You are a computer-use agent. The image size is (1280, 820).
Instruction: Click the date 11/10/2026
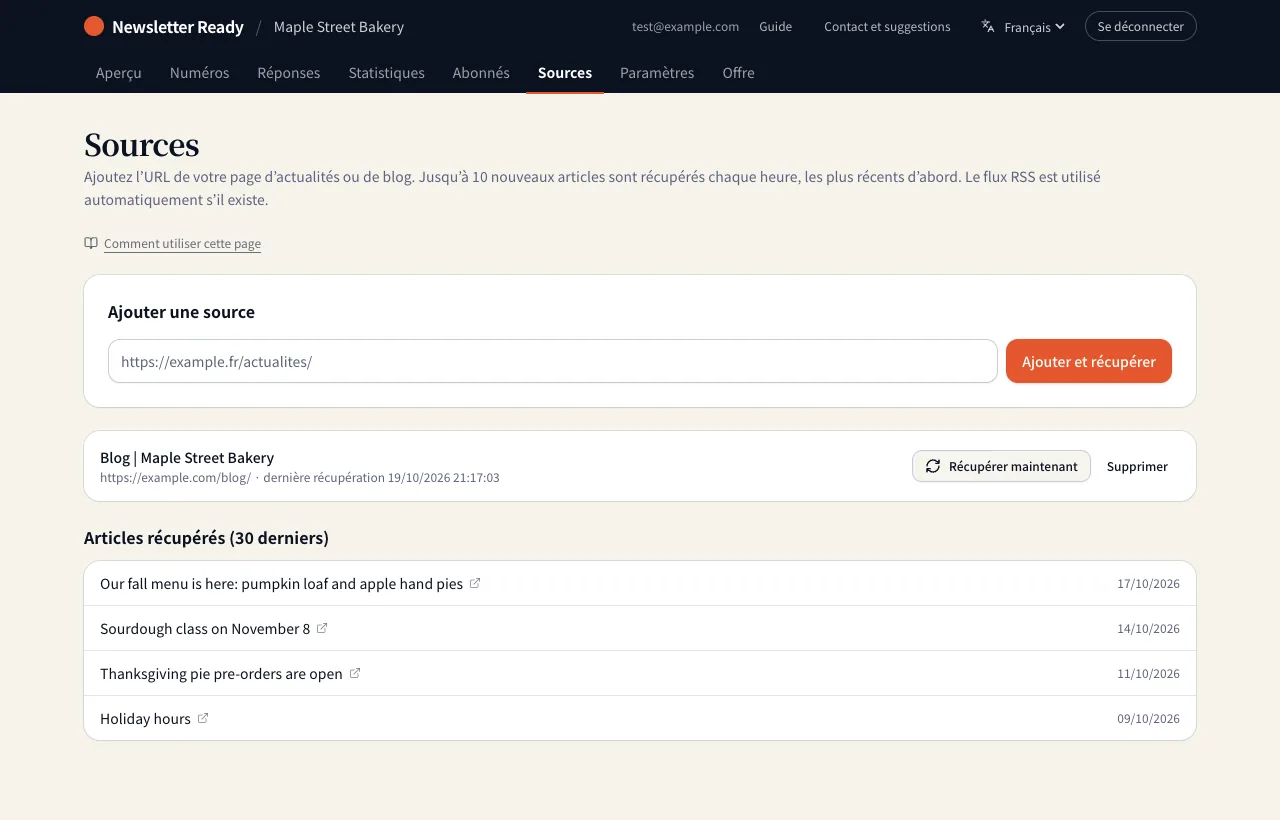click(x=1148, y=674)
